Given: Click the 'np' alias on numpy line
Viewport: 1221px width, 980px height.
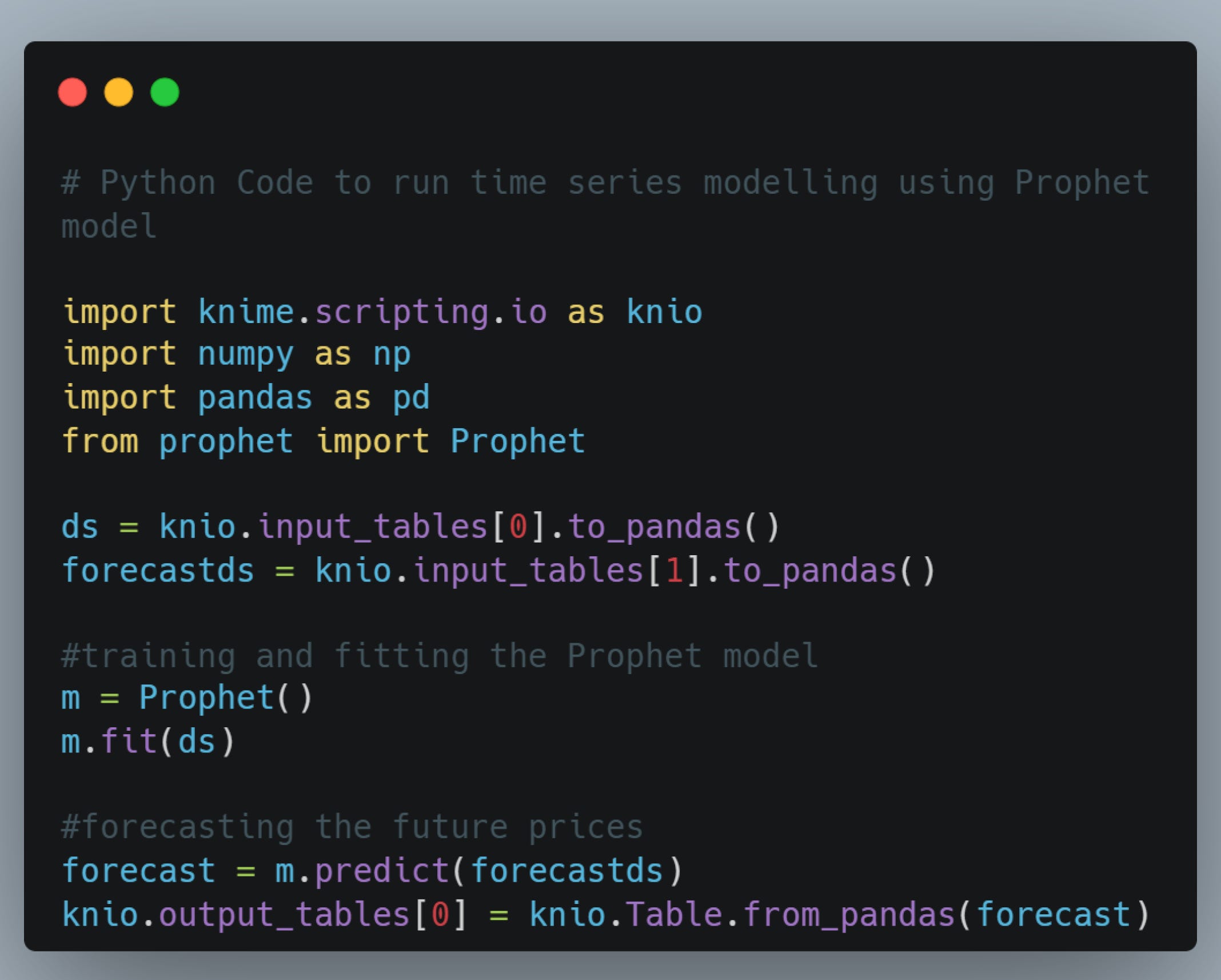Looking at the screenshot, I should (x=392, y=354).
